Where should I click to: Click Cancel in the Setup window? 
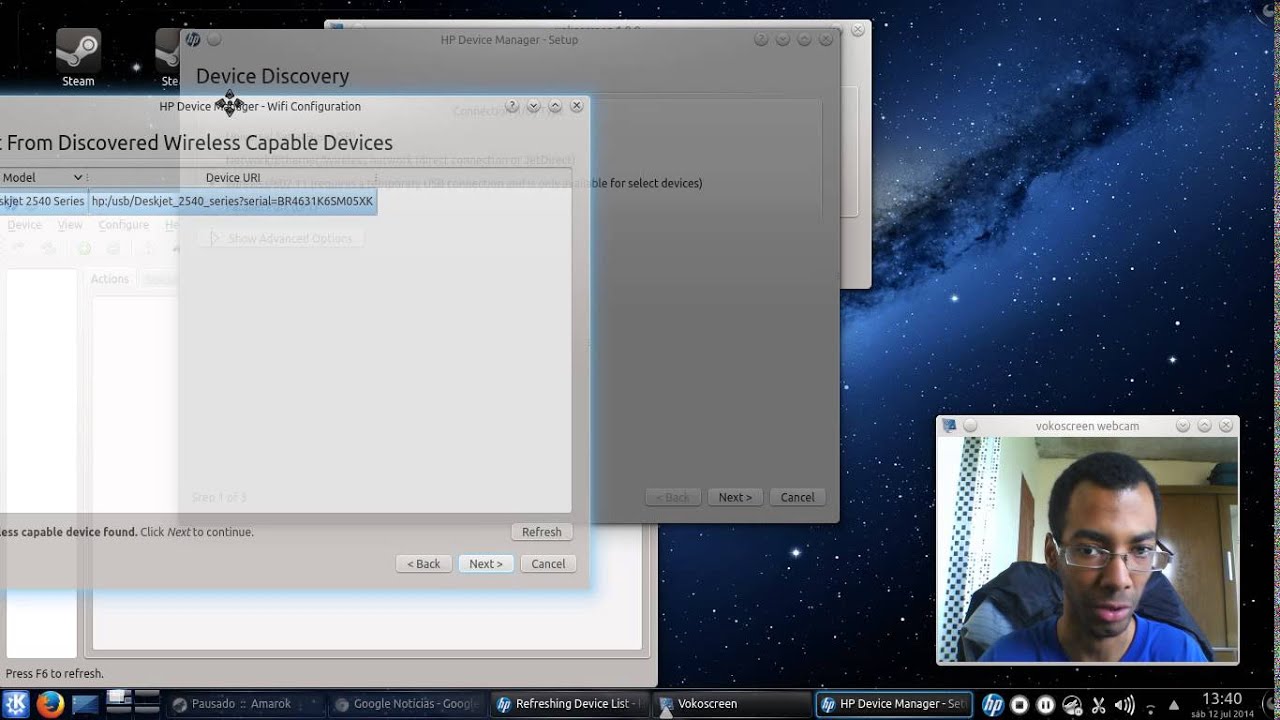click(797, 497)
